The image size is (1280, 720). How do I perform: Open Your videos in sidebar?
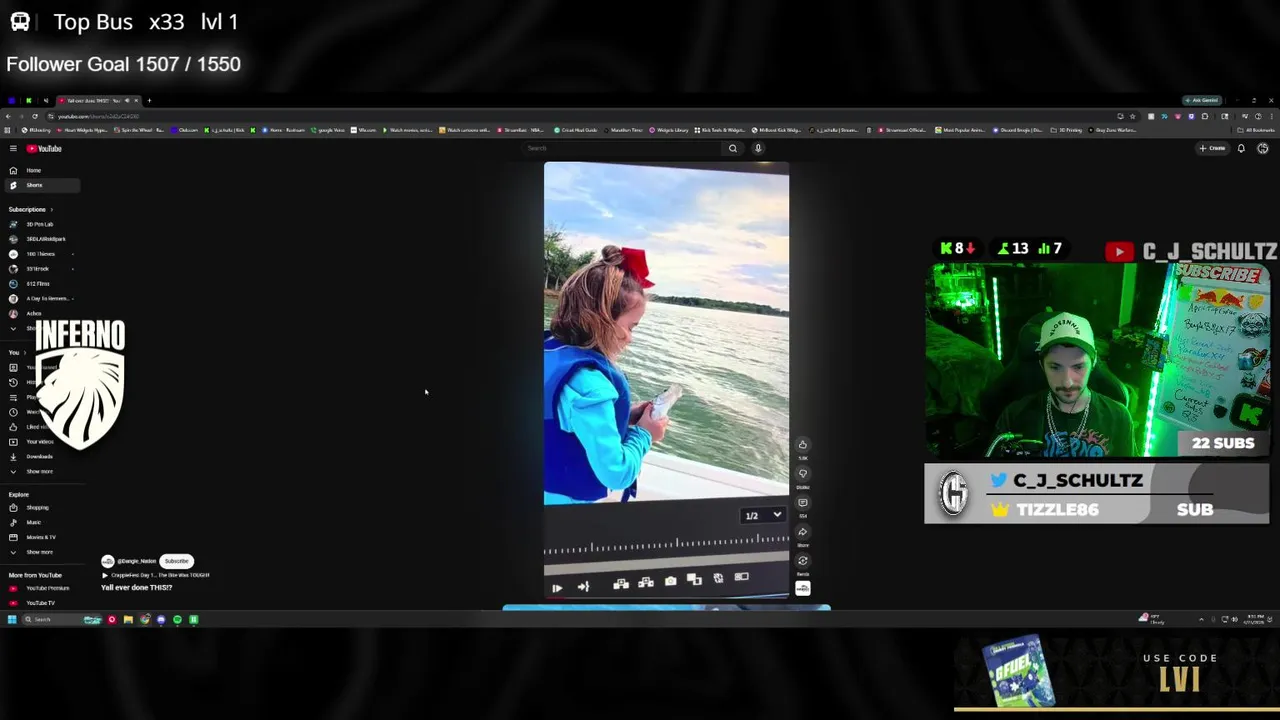pyautogui.click(x=40, y=442)
